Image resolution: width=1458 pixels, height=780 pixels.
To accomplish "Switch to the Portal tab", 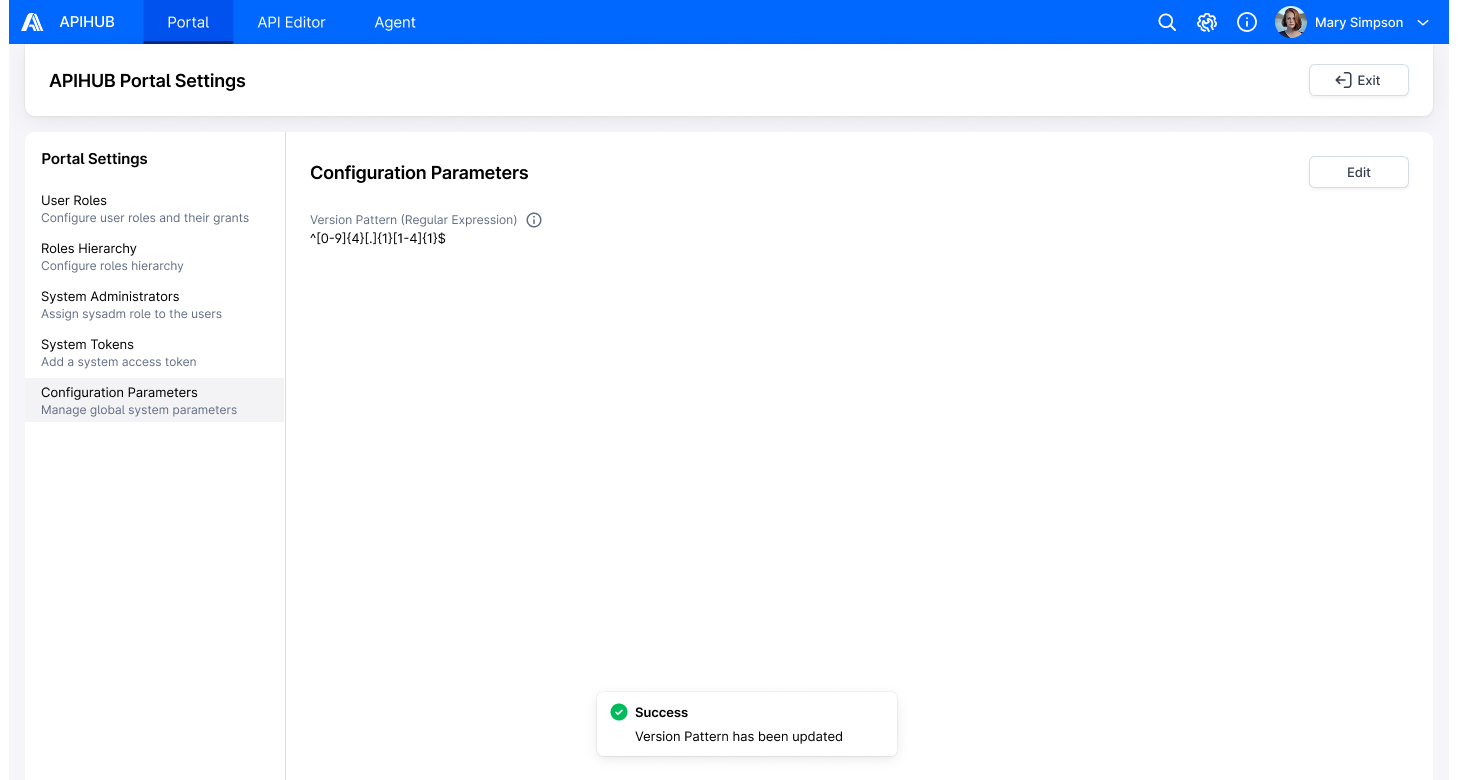I will (x=188, y=22).
